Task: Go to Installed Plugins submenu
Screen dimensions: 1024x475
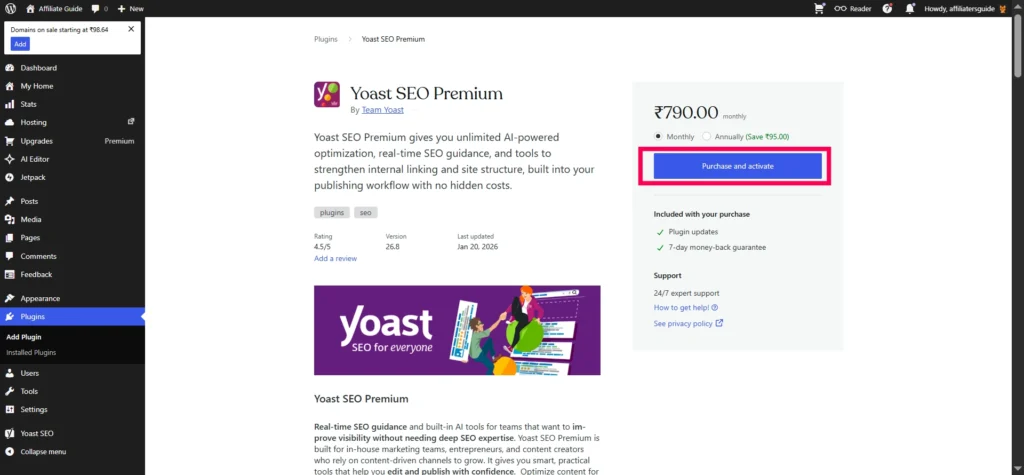Action: point(31,352)
